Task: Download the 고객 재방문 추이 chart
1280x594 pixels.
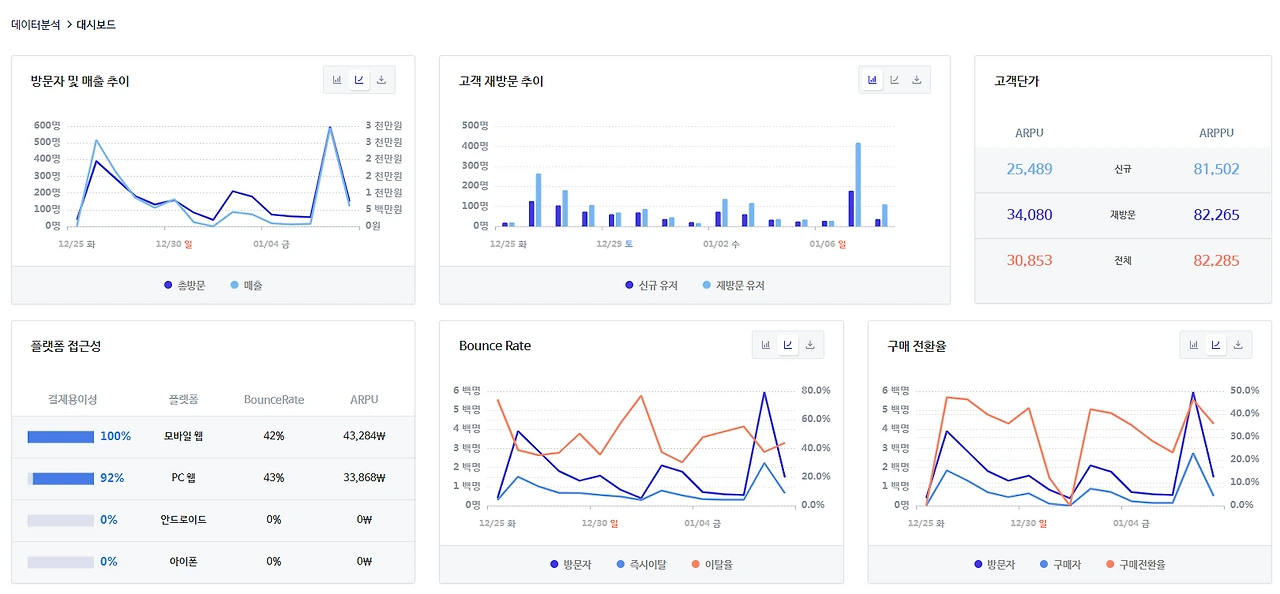Action: coord(916,80)
